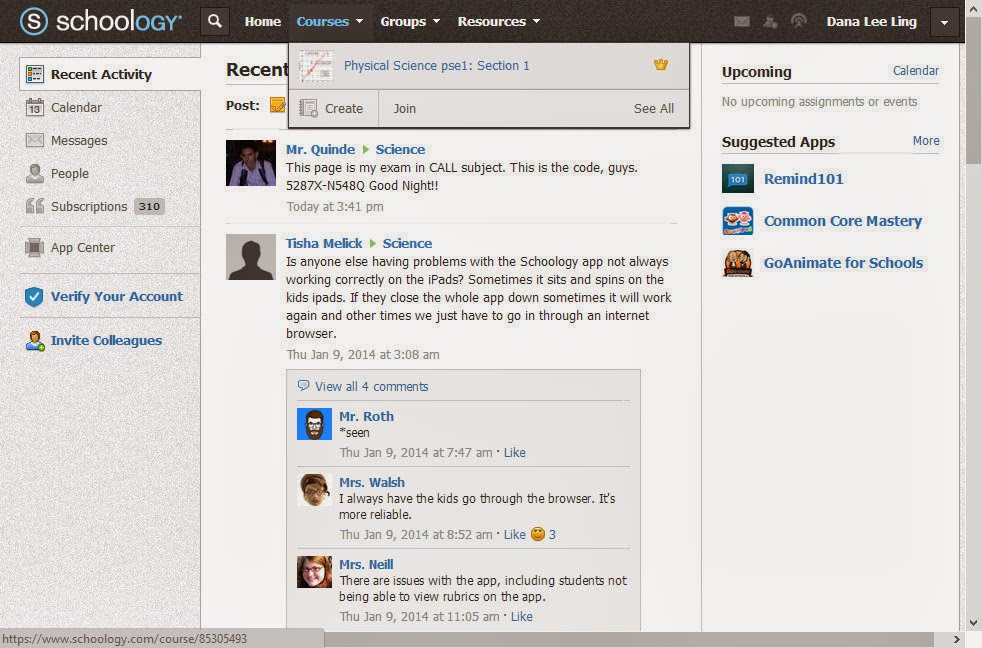This screenshot has width=982, height=648.
Task: Click the post composer pencil icon
Action: click(279, 104)
